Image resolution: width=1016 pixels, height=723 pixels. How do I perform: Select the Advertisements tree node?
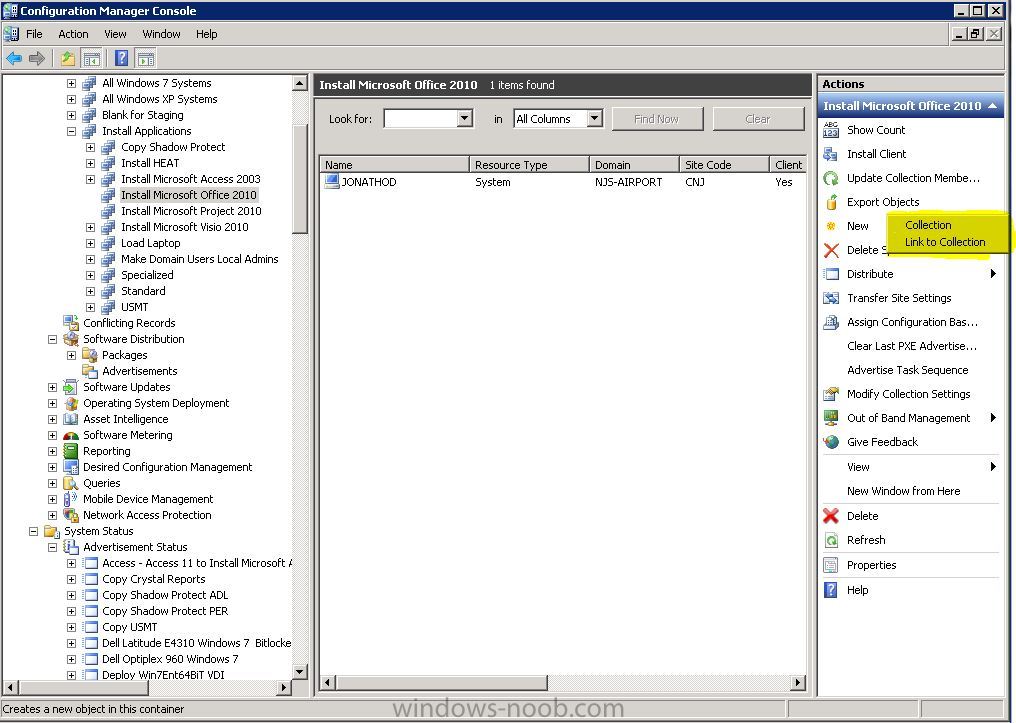point(139,371)
